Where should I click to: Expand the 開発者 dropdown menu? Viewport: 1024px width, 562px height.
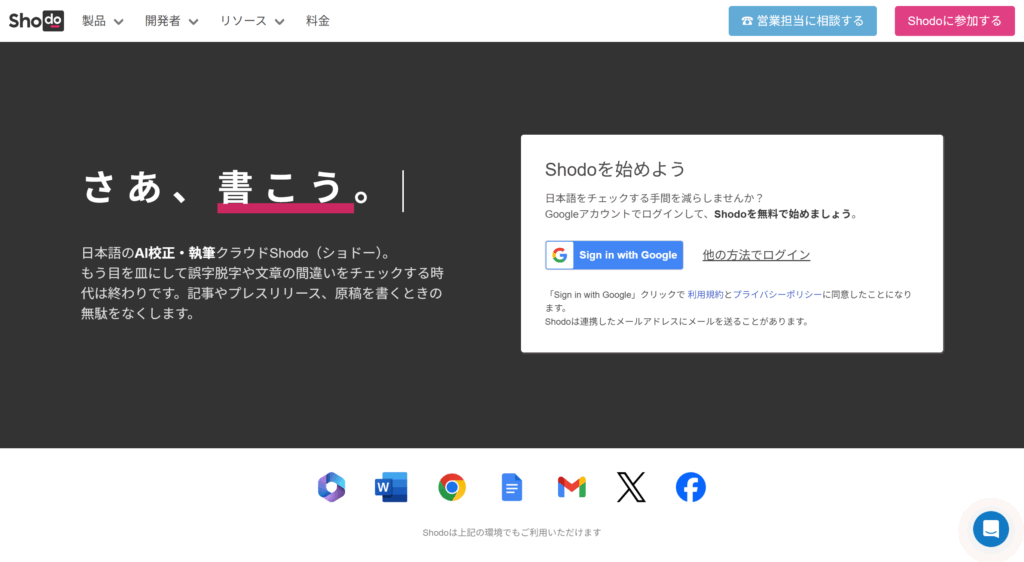tap(171, 21)
